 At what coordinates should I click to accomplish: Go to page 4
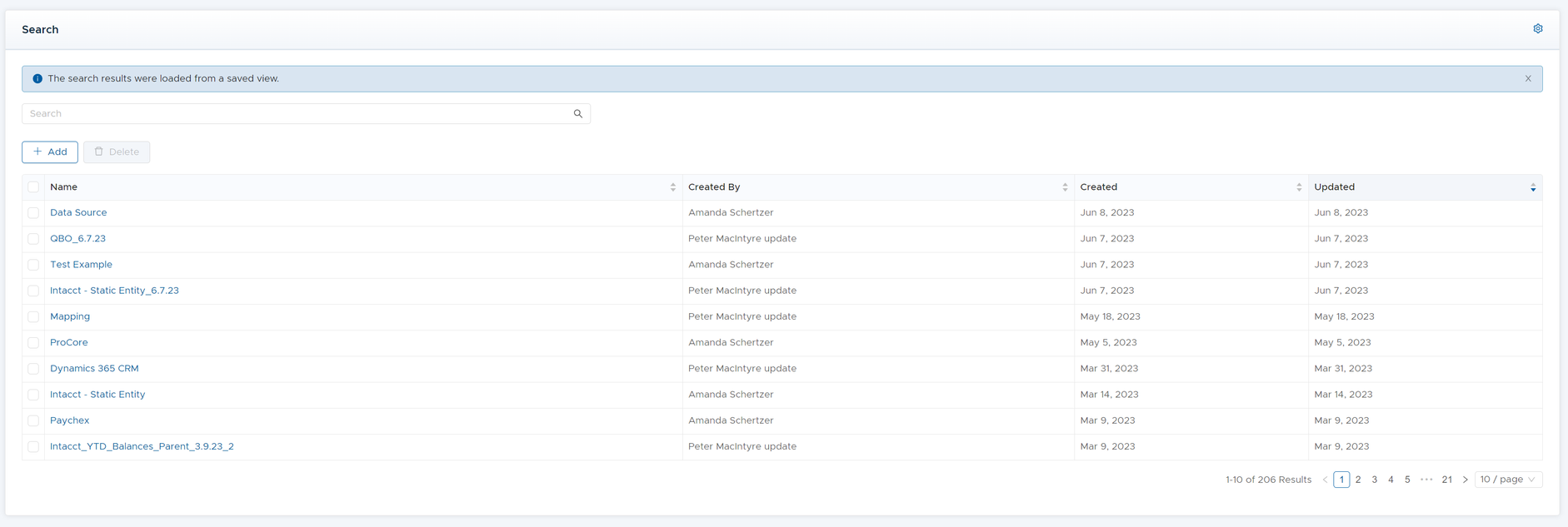click(1391, 480)
